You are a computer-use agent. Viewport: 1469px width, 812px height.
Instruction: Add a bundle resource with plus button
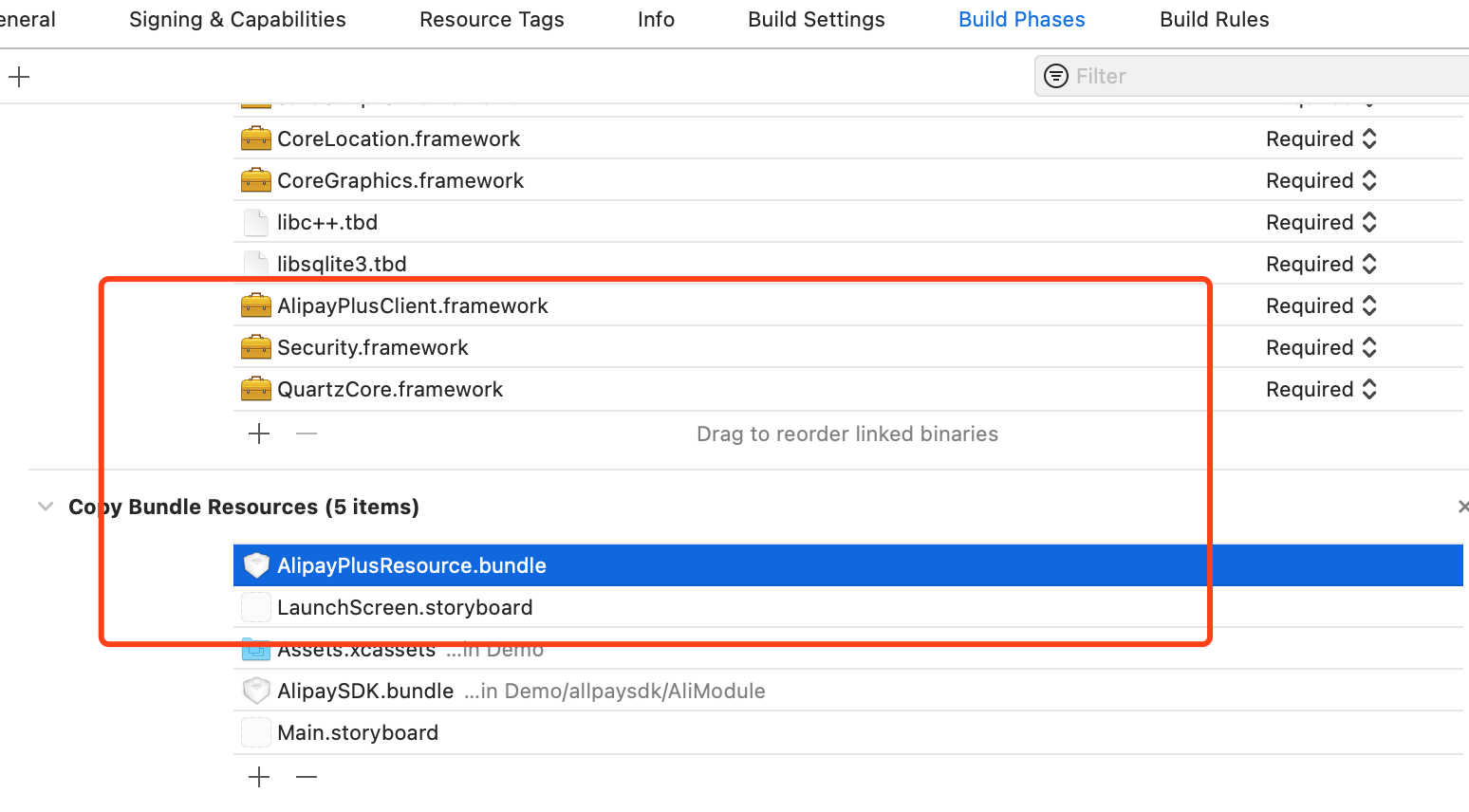tap(259, 778)
